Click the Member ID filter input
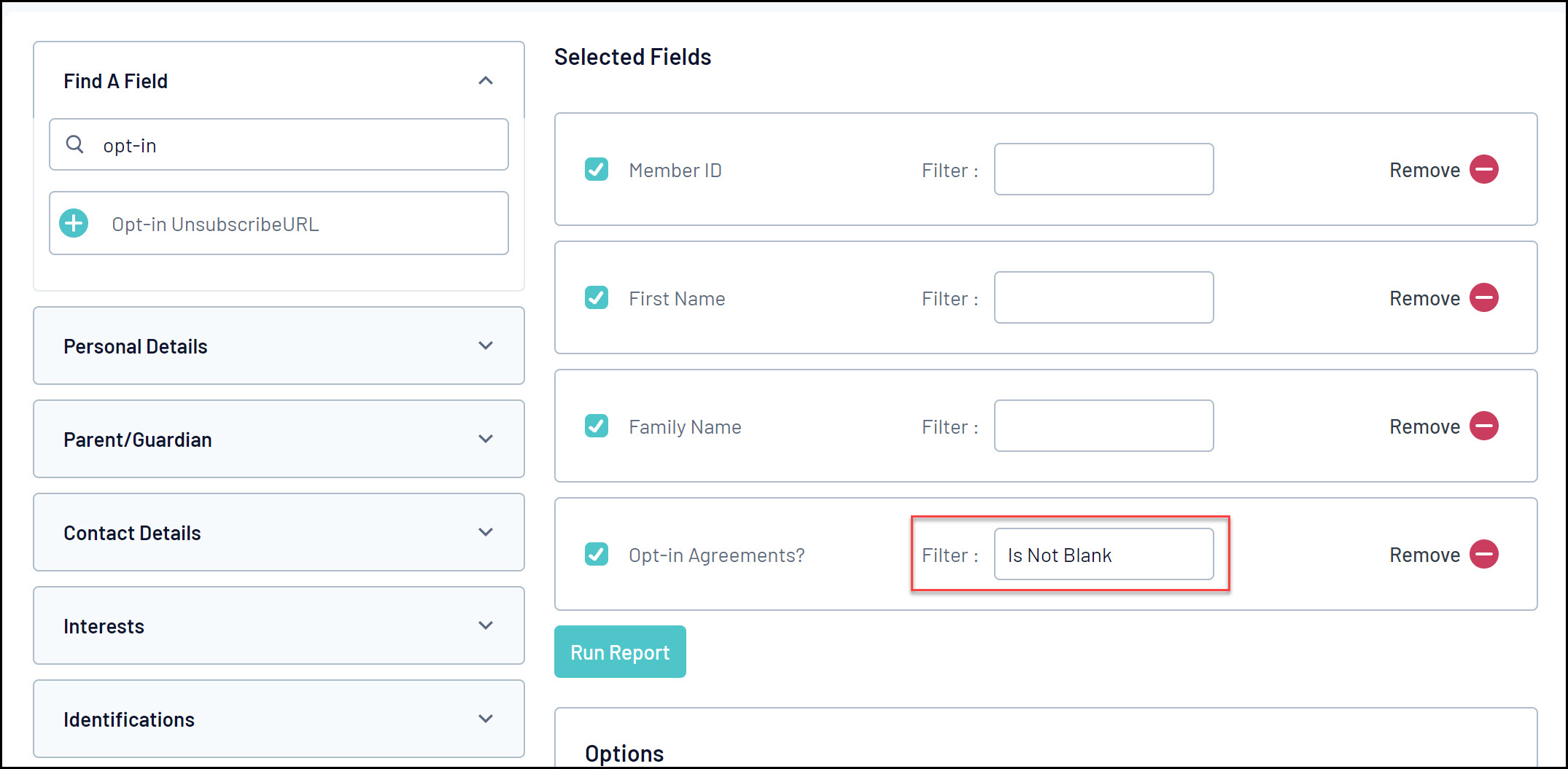1568x769 pixels. click(x=1103, y=170)
